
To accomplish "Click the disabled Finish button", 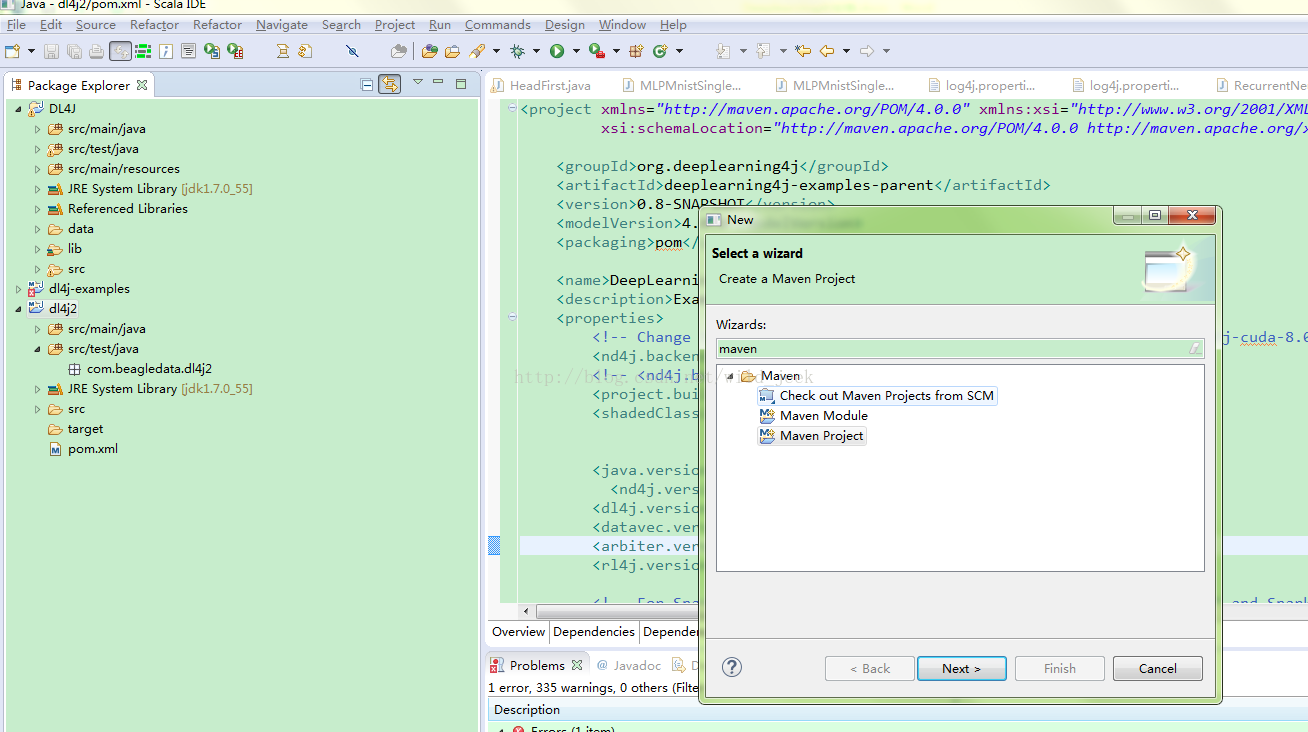I will 1060,668.
